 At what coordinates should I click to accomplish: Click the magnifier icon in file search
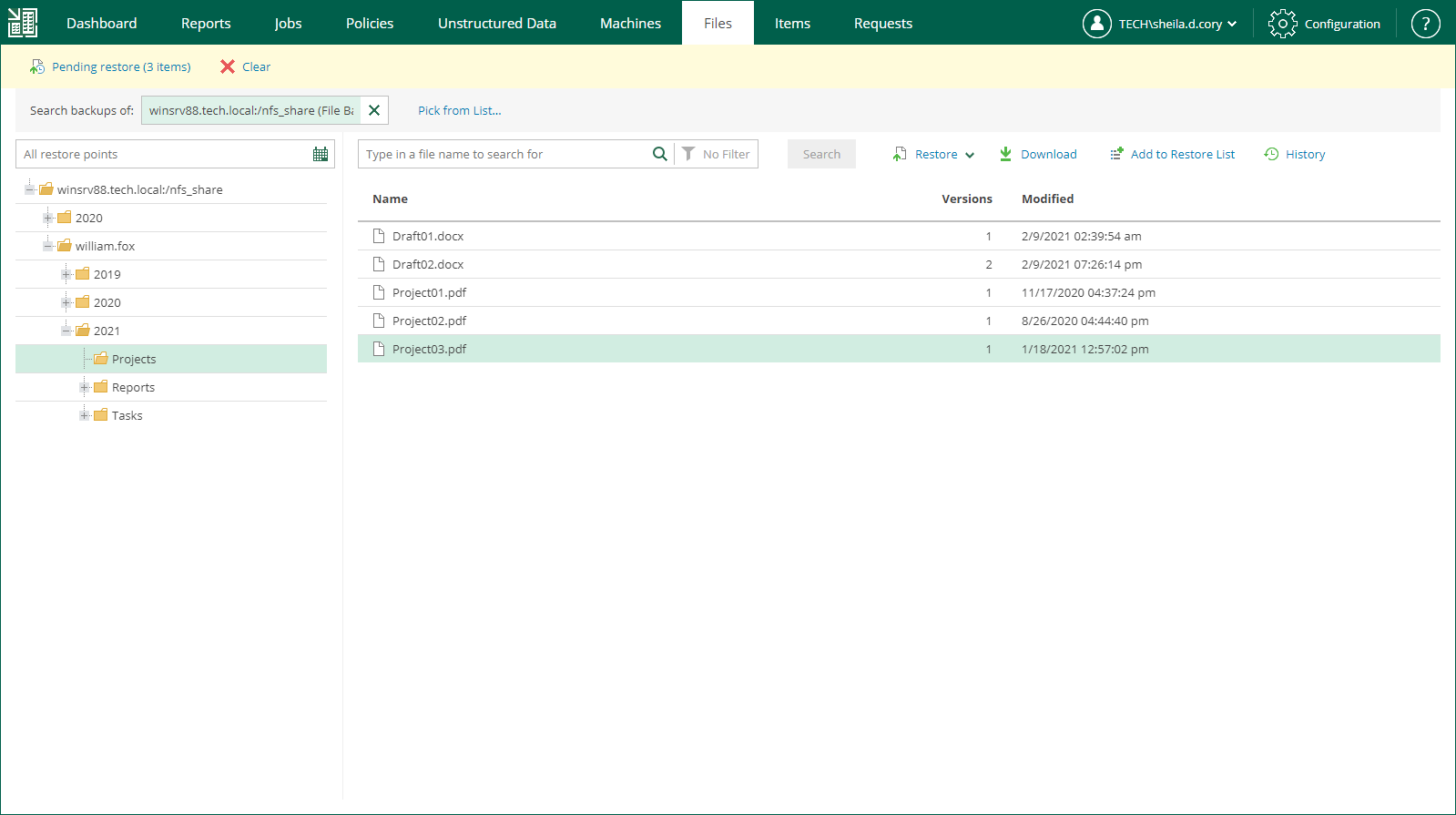click(659, 154)
